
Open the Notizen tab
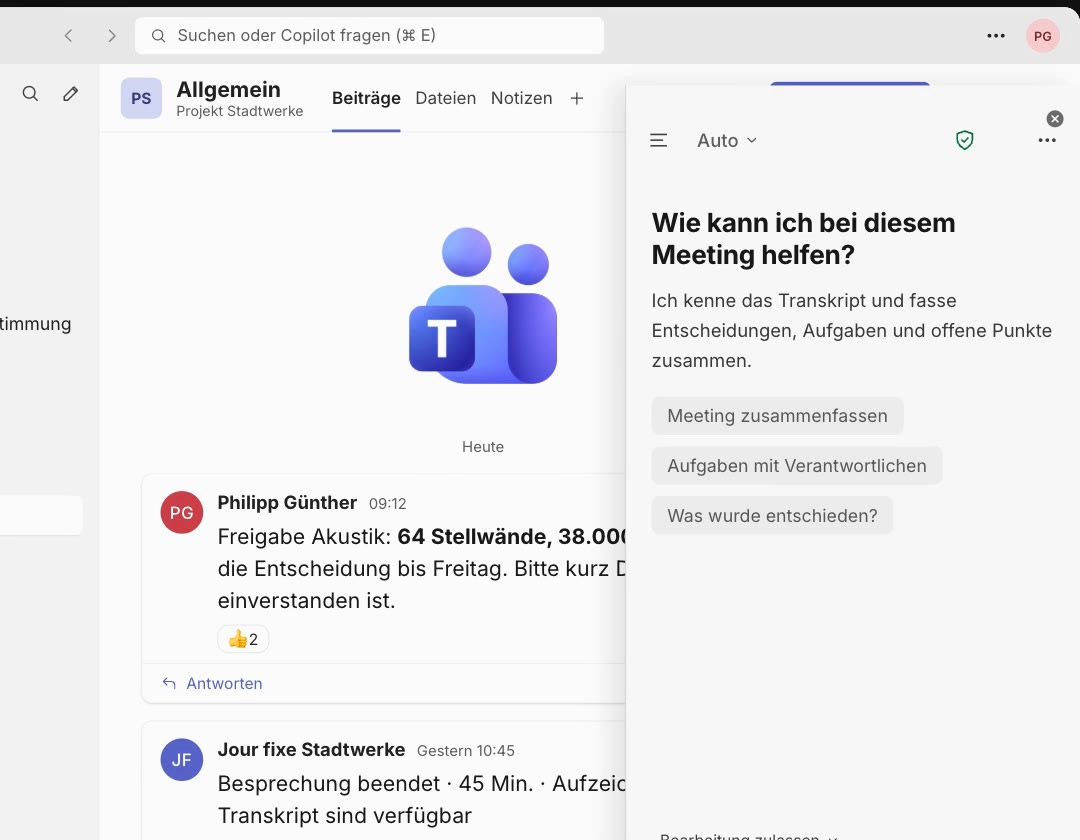pyautogui.click(x=521, y=98)
